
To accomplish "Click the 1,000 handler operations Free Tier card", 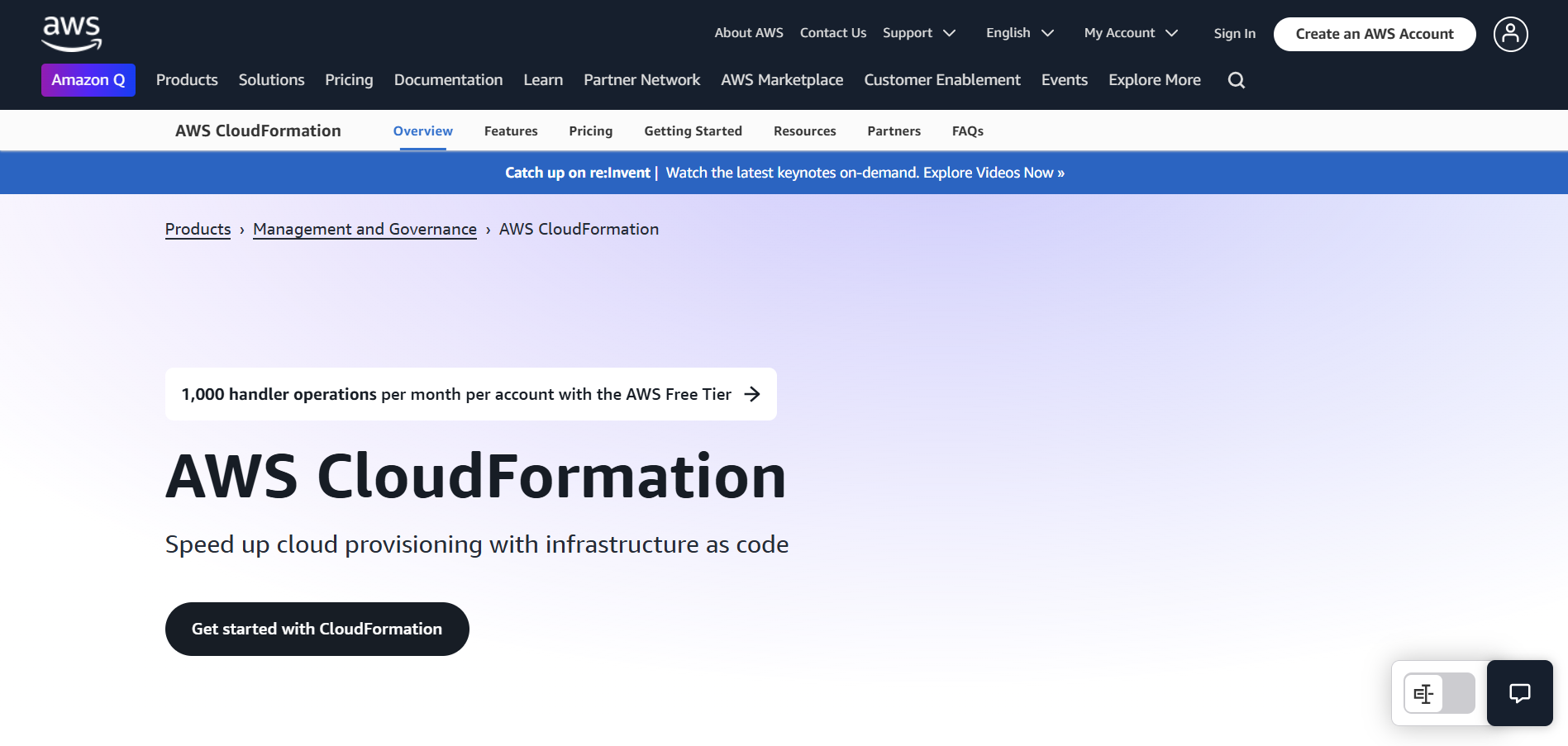I will click(470, 394).
